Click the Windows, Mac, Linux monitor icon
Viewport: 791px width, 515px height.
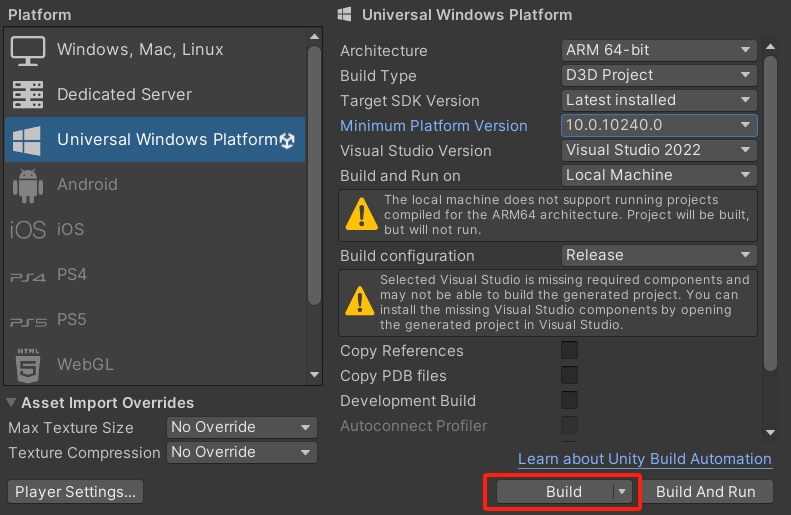(28, 50)
